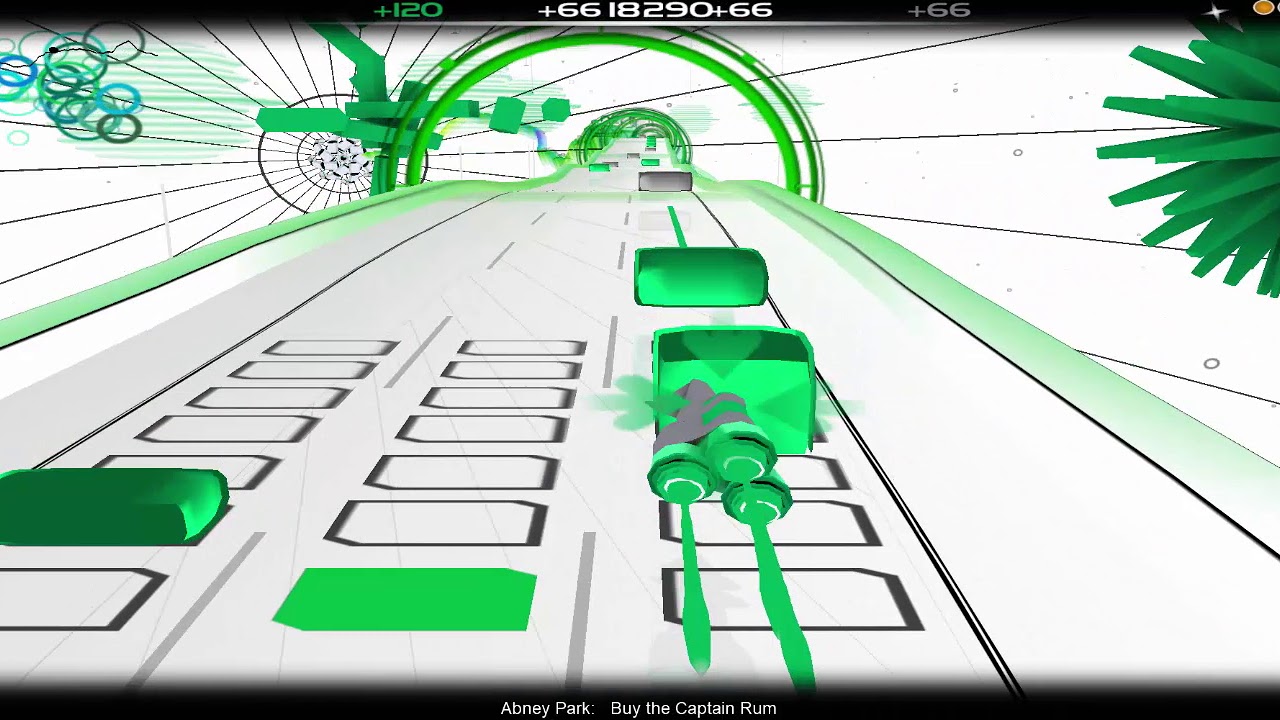Click the orange circle icon in top corner
Viewport: 1280px width, 720px height.
coord(1264,8)
